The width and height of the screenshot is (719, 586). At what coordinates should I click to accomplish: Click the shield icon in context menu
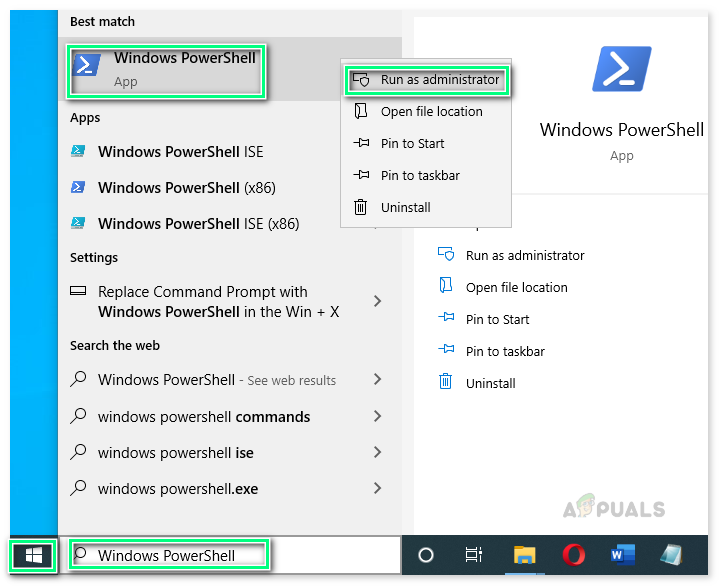pyautogui.click(x=361, y=79)
